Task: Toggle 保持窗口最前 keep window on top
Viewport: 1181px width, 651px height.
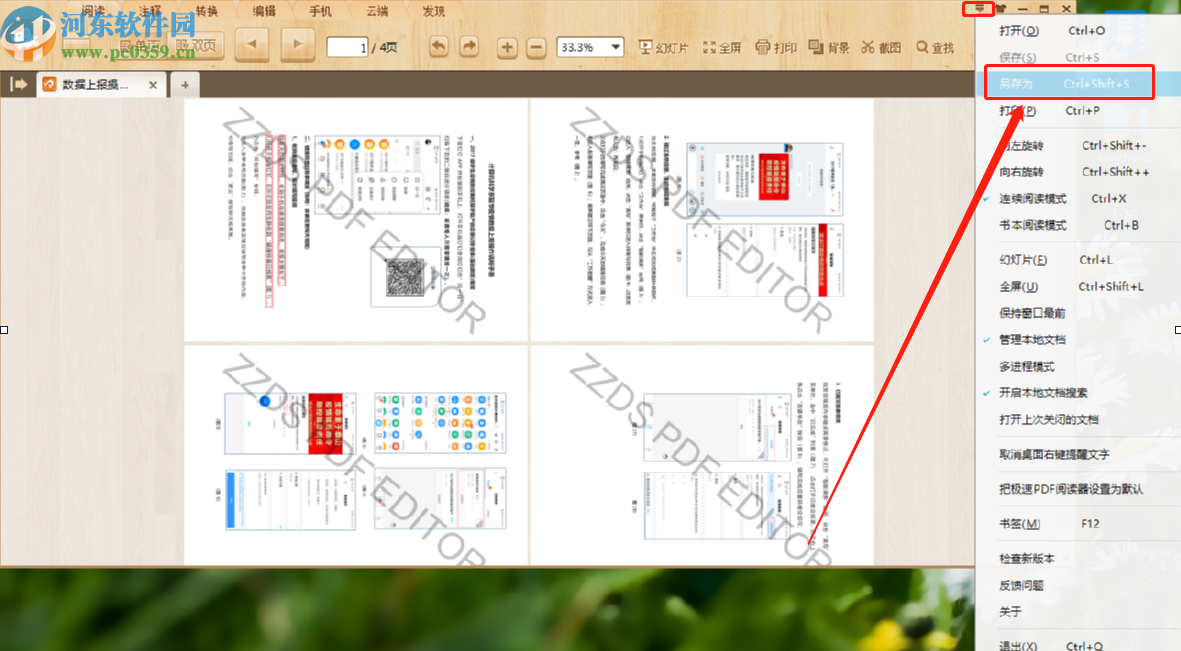Action: [1032, 313]
